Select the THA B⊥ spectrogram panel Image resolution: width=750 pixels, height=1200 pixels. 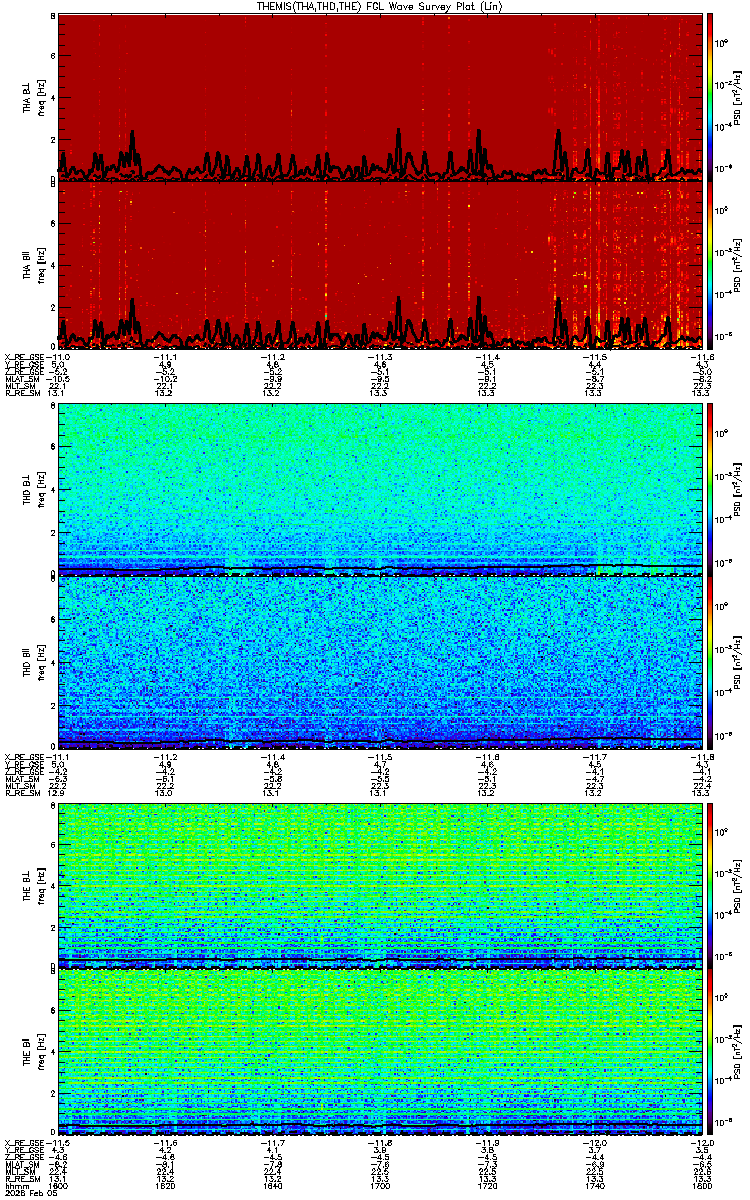381,97
